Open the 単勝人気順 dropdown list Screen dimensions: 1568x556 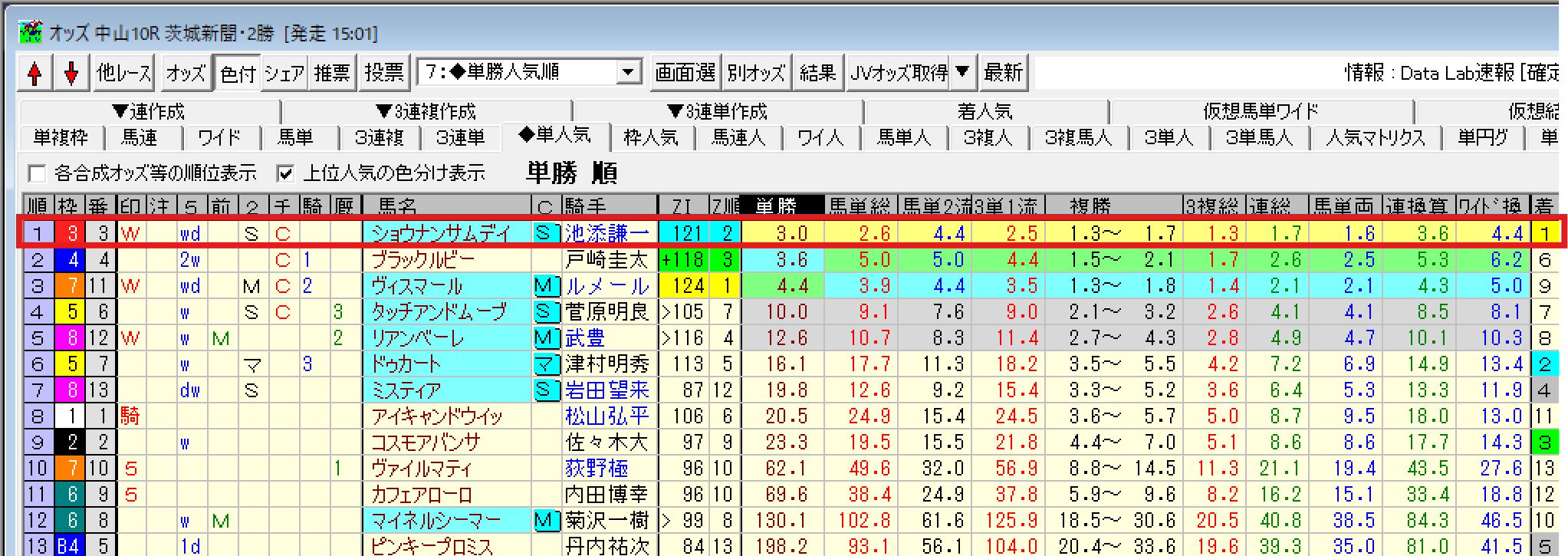coord(628,73)
